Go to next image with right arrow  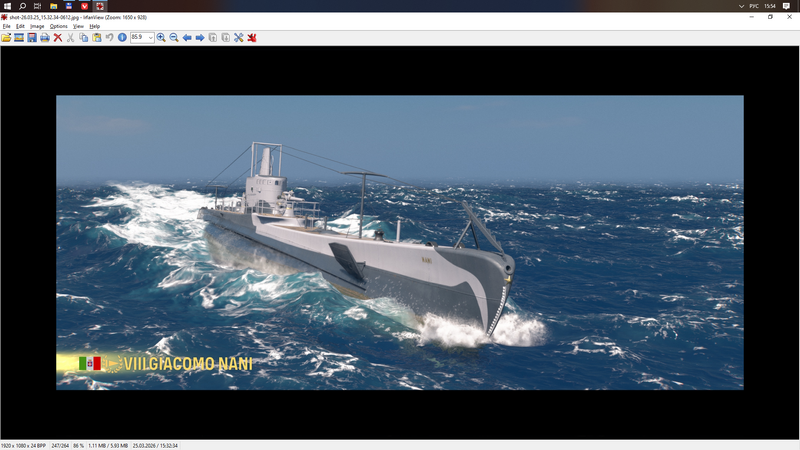[200, 37]
